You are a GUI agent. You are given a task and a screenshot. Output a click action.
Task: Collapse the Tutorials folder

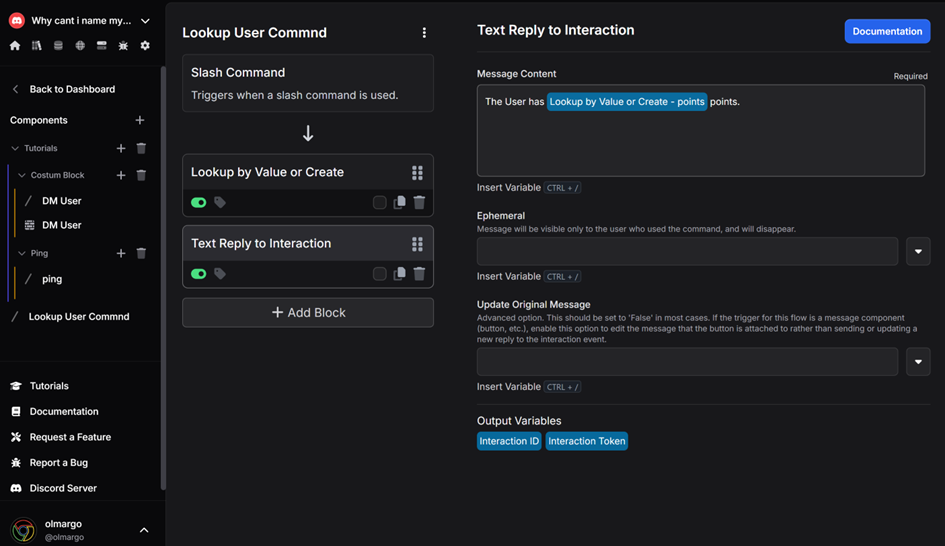tap(16, 148)
